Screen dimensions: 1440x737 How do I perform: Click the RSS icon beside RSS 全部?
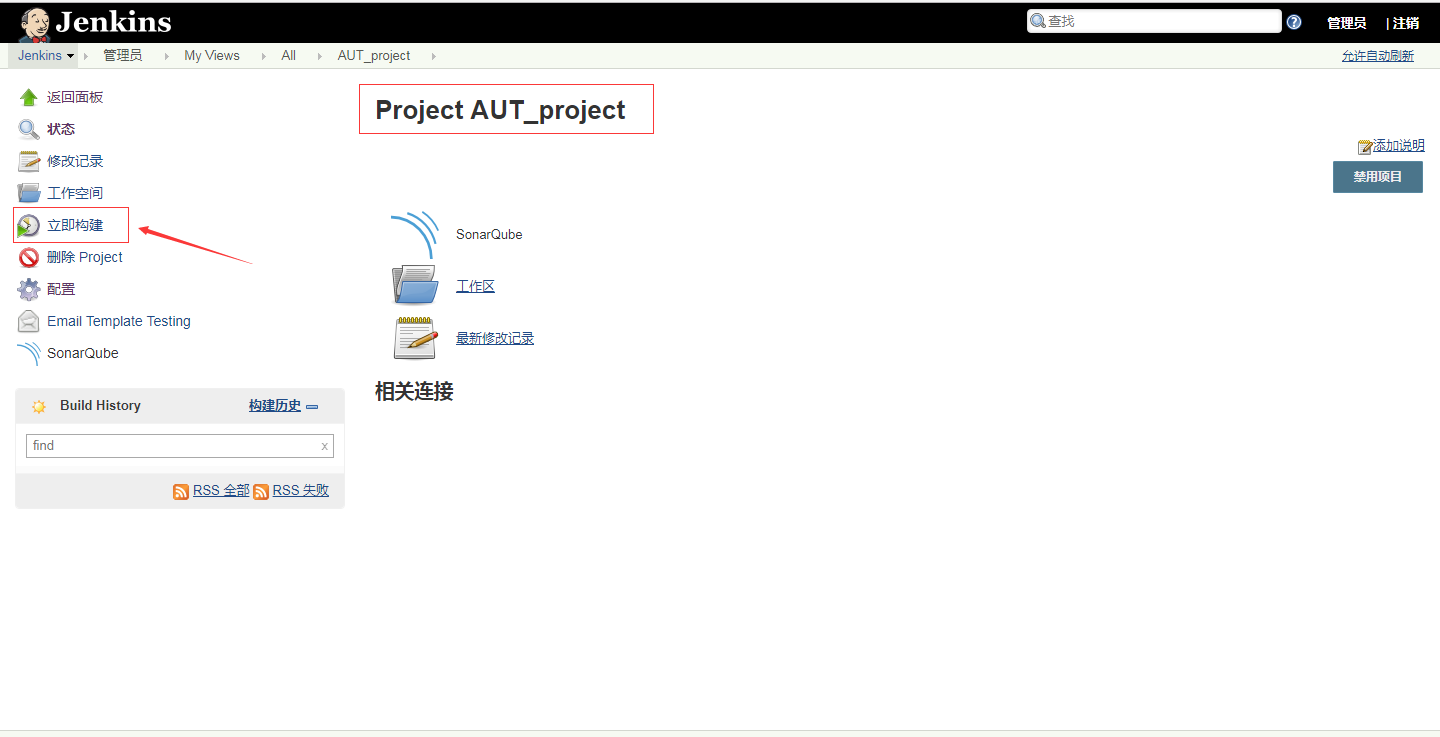[x=181, y=491]
